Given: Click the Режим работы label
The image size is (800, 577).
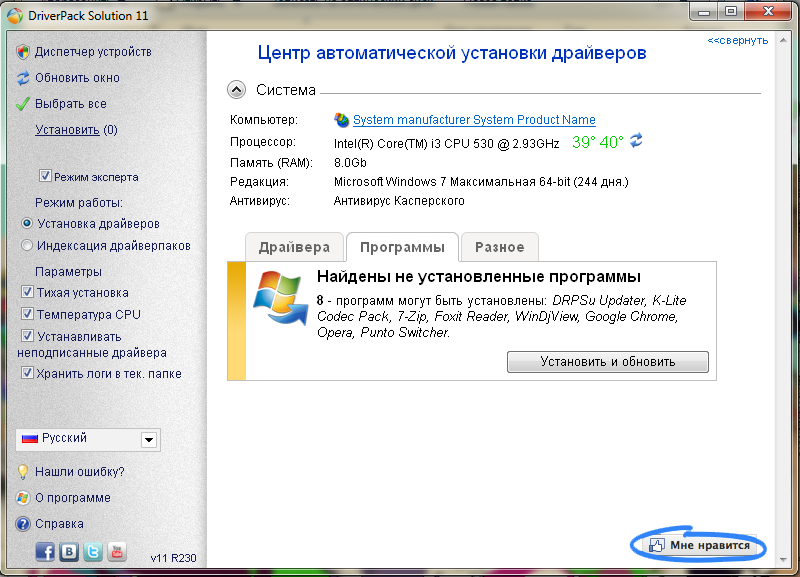Looking at the screenshot, I should point(79,203).
